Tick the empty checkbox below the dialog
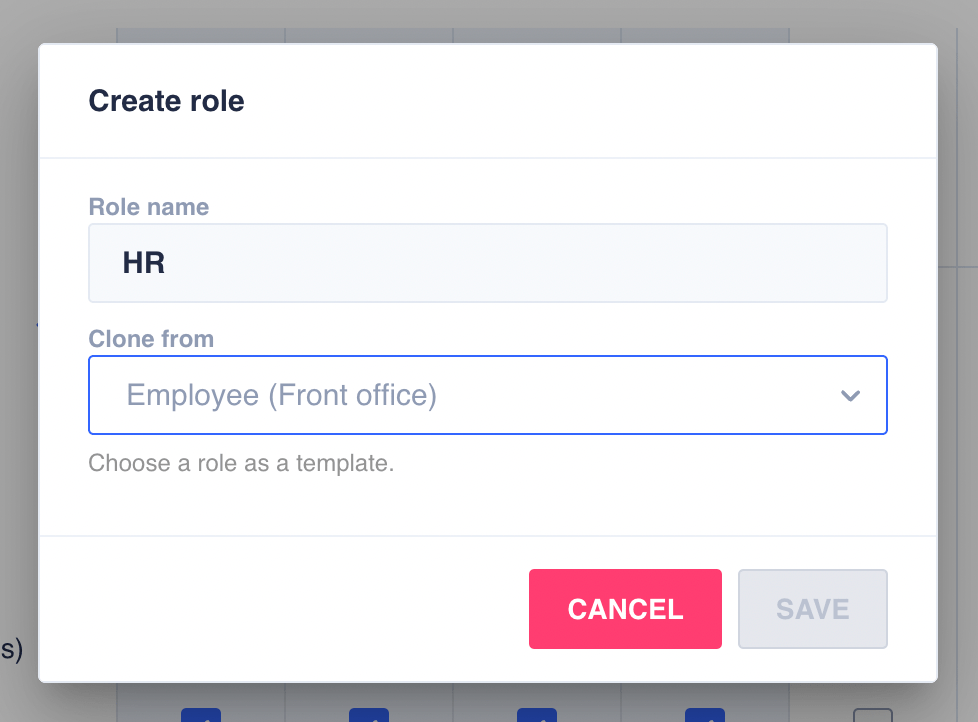Viewport: 978px width, 722px height. click(873, 715)
